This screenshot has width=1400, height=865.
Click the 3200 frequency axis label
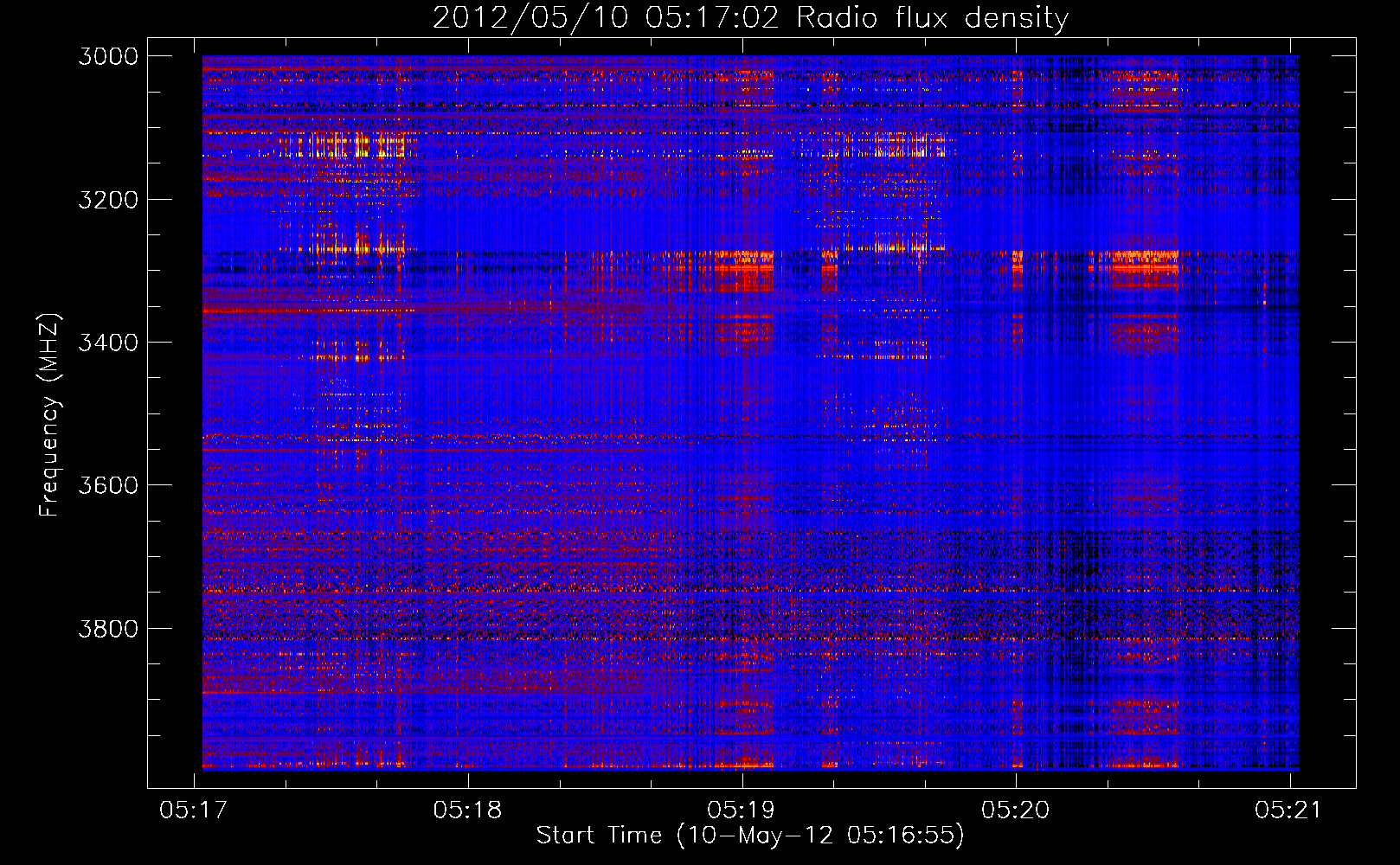click(108, 200)
